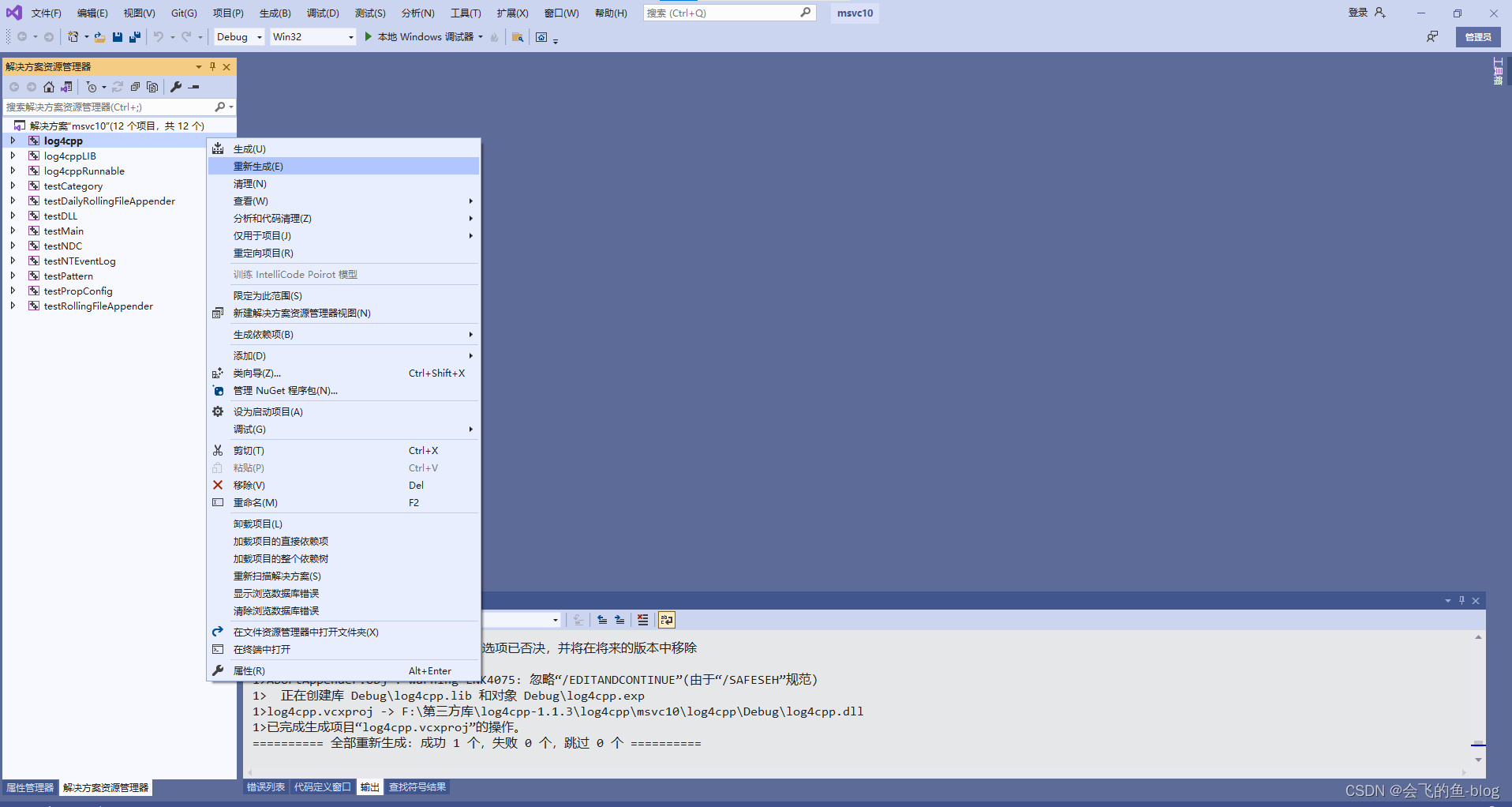1512x807 pixels.
Task: Choose Open Folder in File Explorer entry
Action: pyautogui.click(x=343, y=632)
